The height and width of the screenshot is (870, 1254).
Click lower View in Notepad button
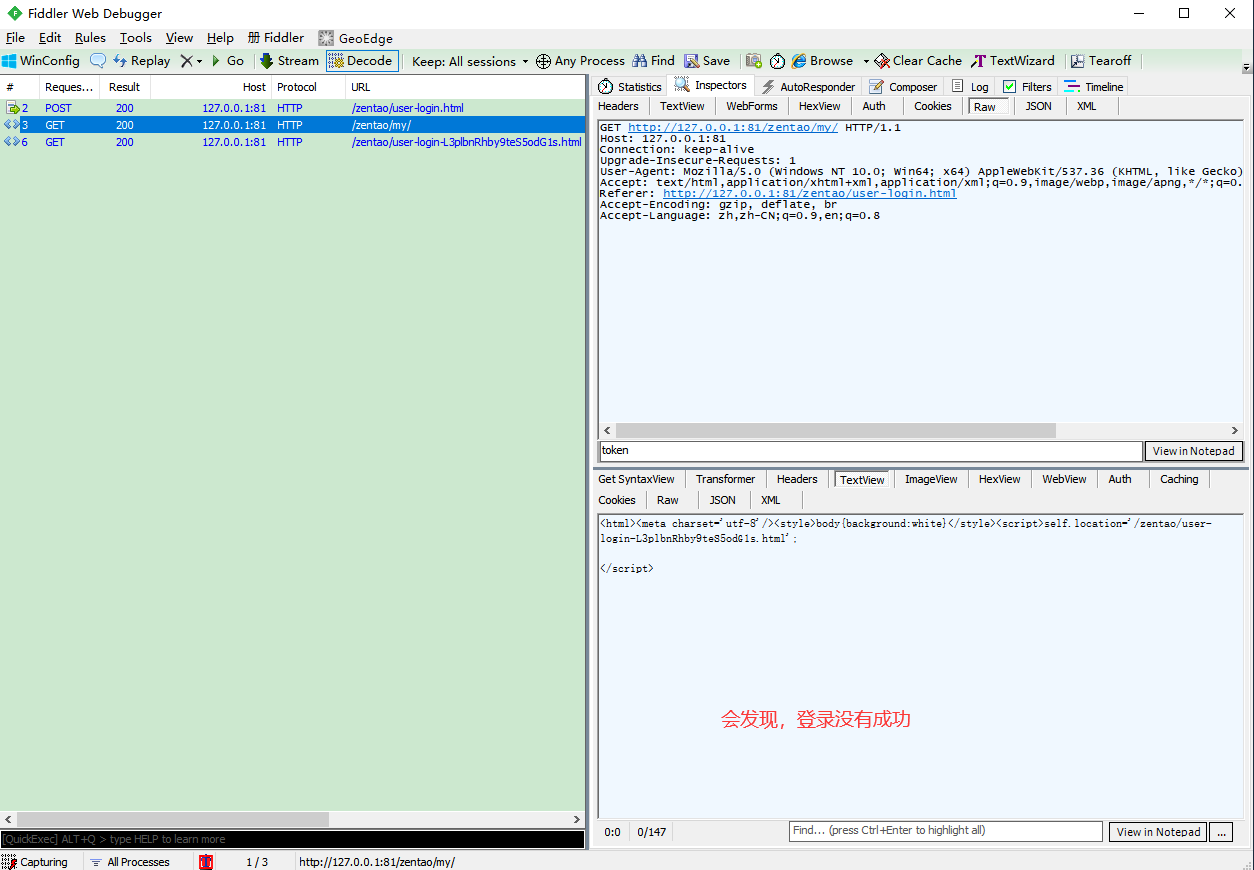click(x=1158, y=832)
